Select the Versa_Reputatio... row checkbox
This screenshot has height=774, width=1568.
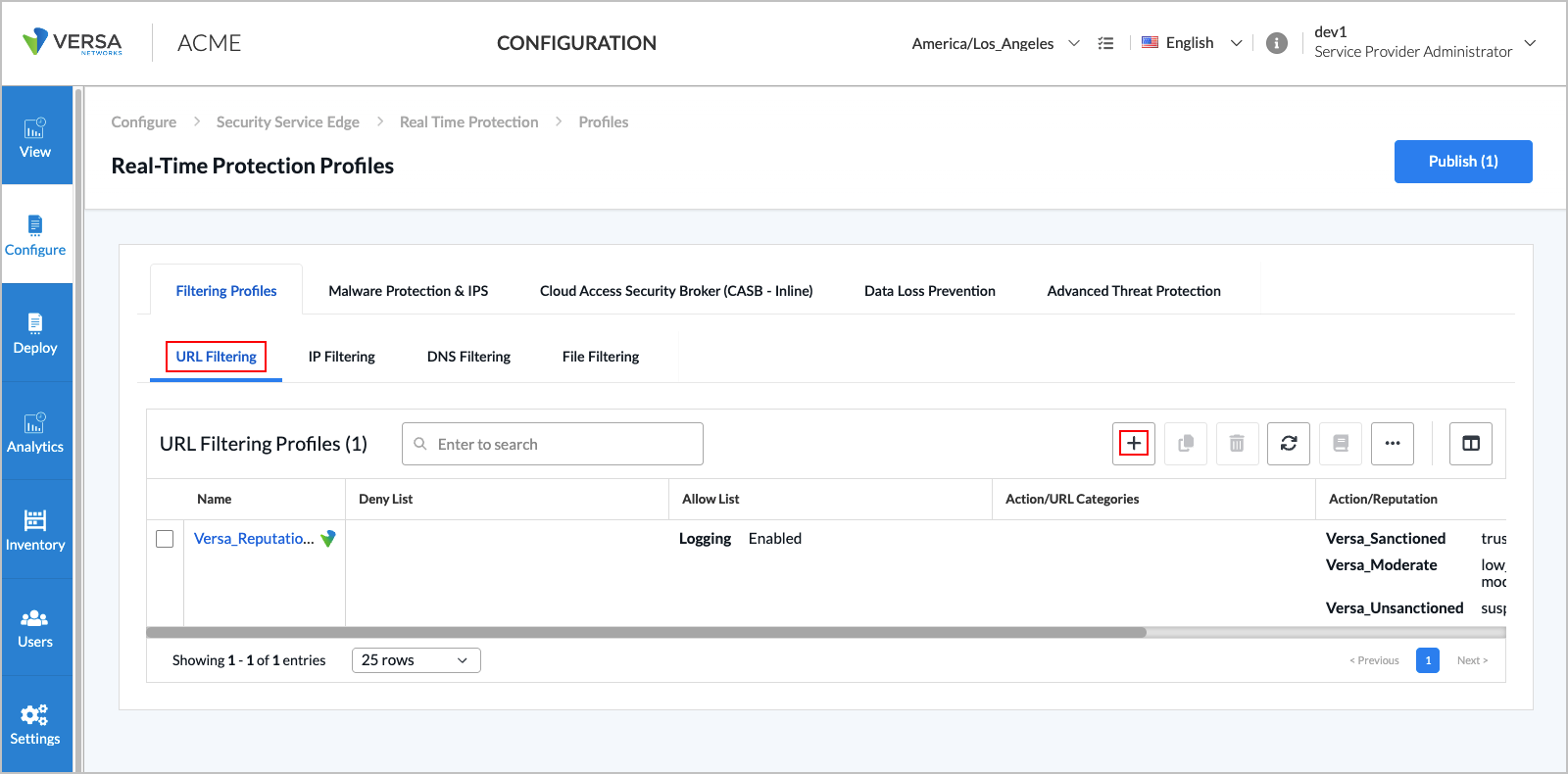pos(165,539)
